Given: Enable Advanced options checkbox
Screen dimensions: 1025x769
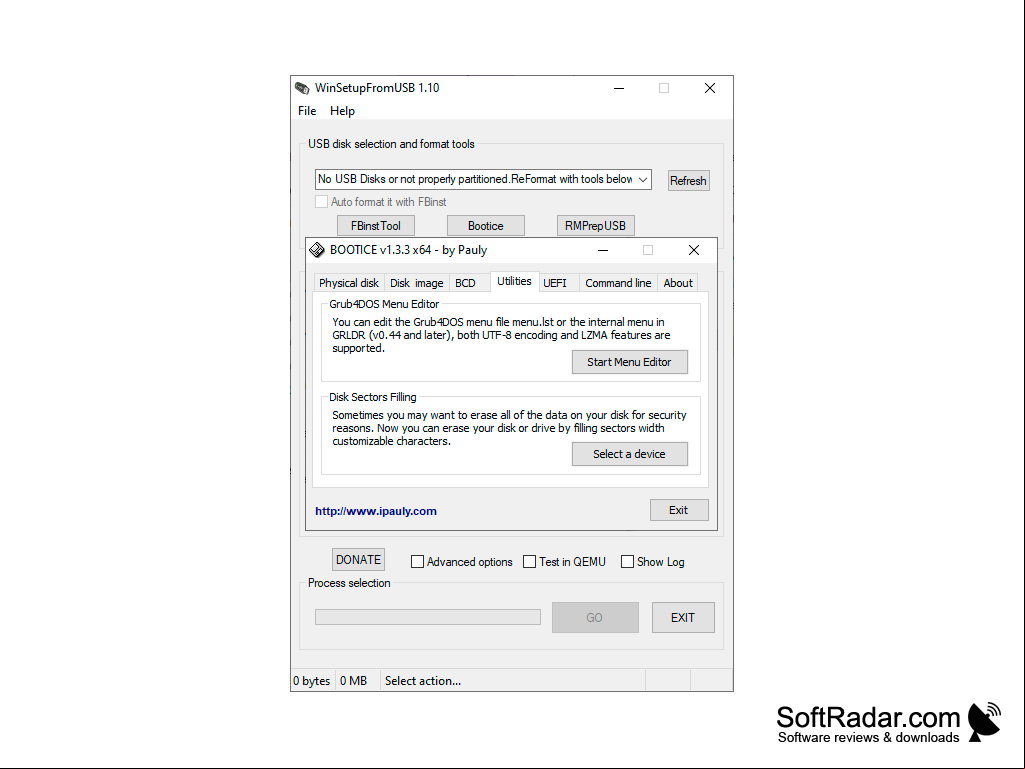Looking at the screenshot, I should [x=417, y=562].
